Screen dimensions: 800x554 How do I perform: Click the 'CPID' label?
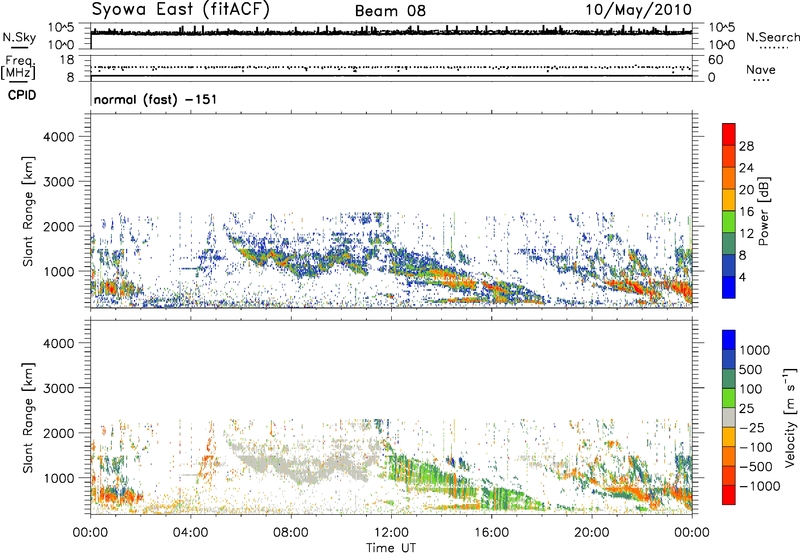pos(22,95)
